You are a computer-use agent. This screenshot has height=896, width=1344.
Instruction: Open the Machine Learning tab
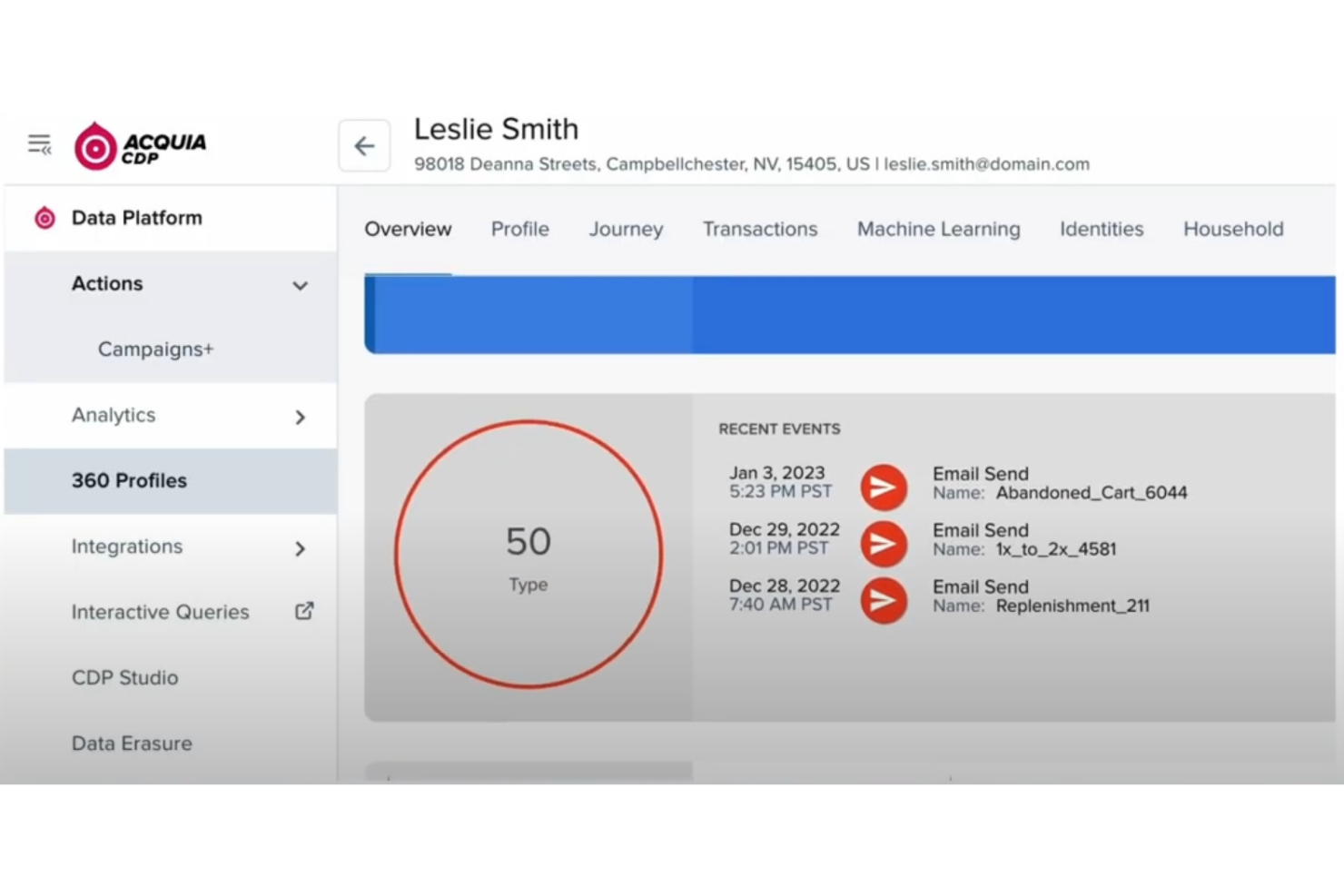[x=937, y=230]
